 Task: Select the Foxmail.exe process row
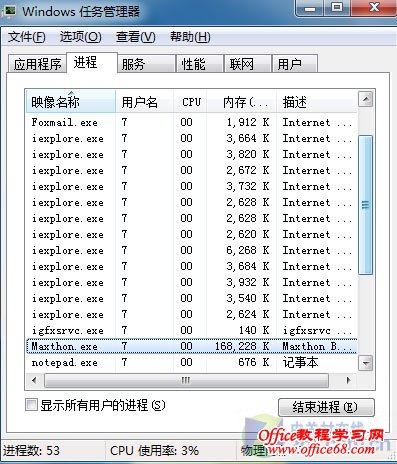(191, 122)
